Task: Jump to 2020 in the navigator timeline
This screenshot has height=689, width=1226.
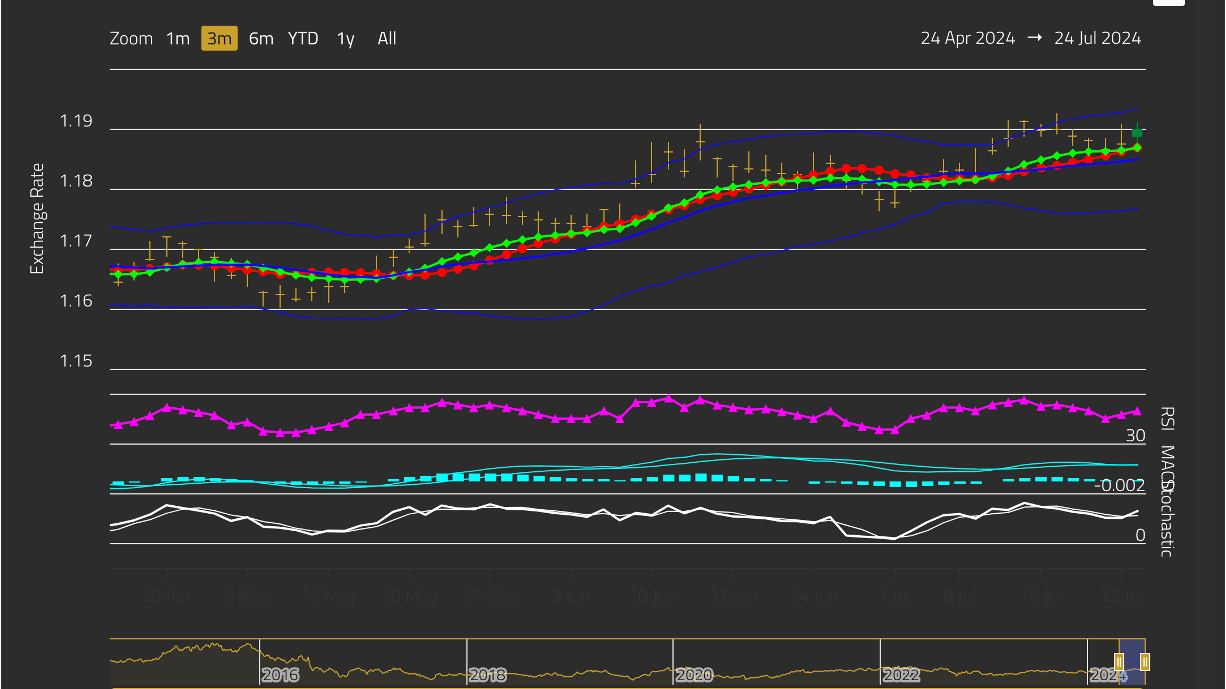Action: pos(694,675)
